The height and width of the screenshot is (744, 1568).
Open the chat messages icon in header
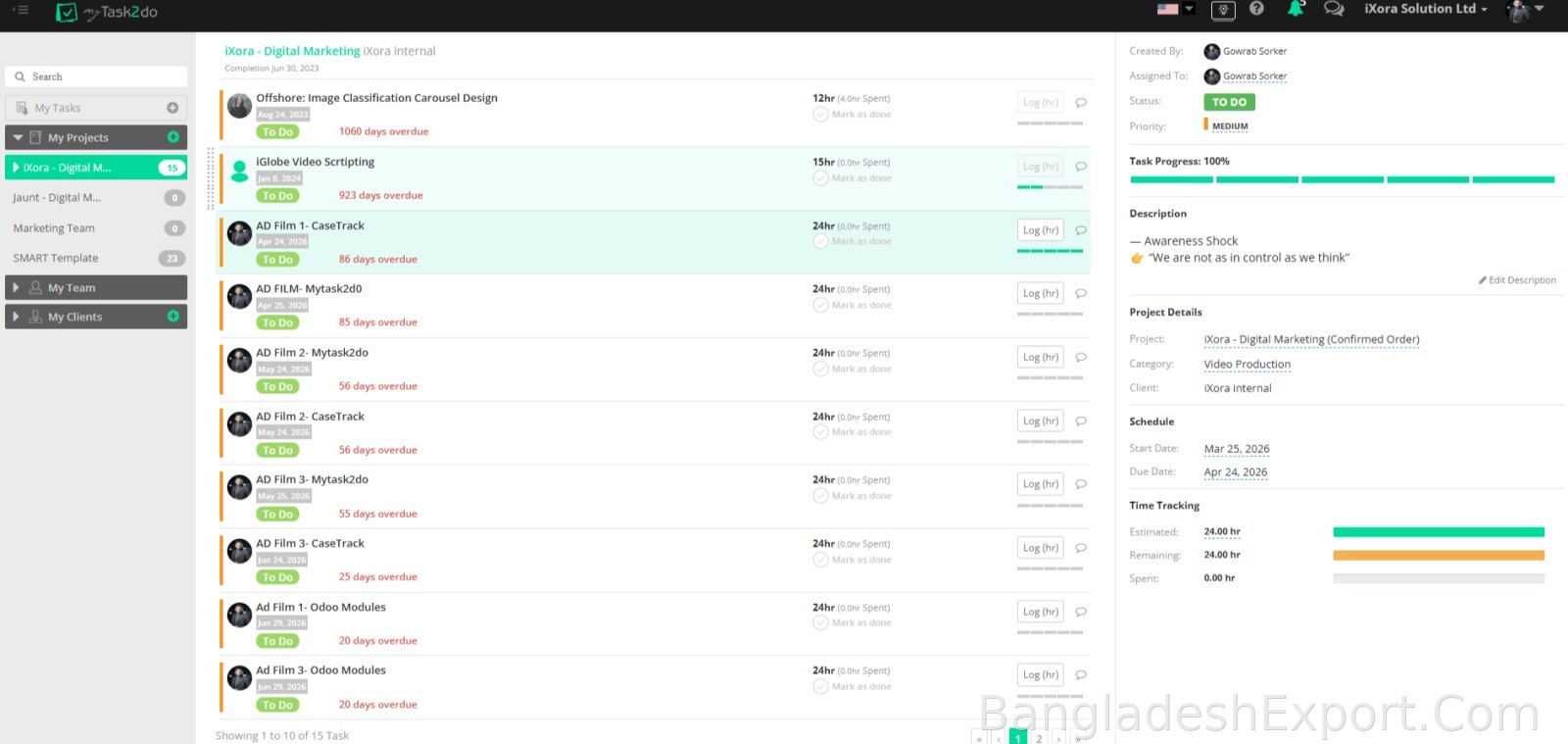[1334, 9]
